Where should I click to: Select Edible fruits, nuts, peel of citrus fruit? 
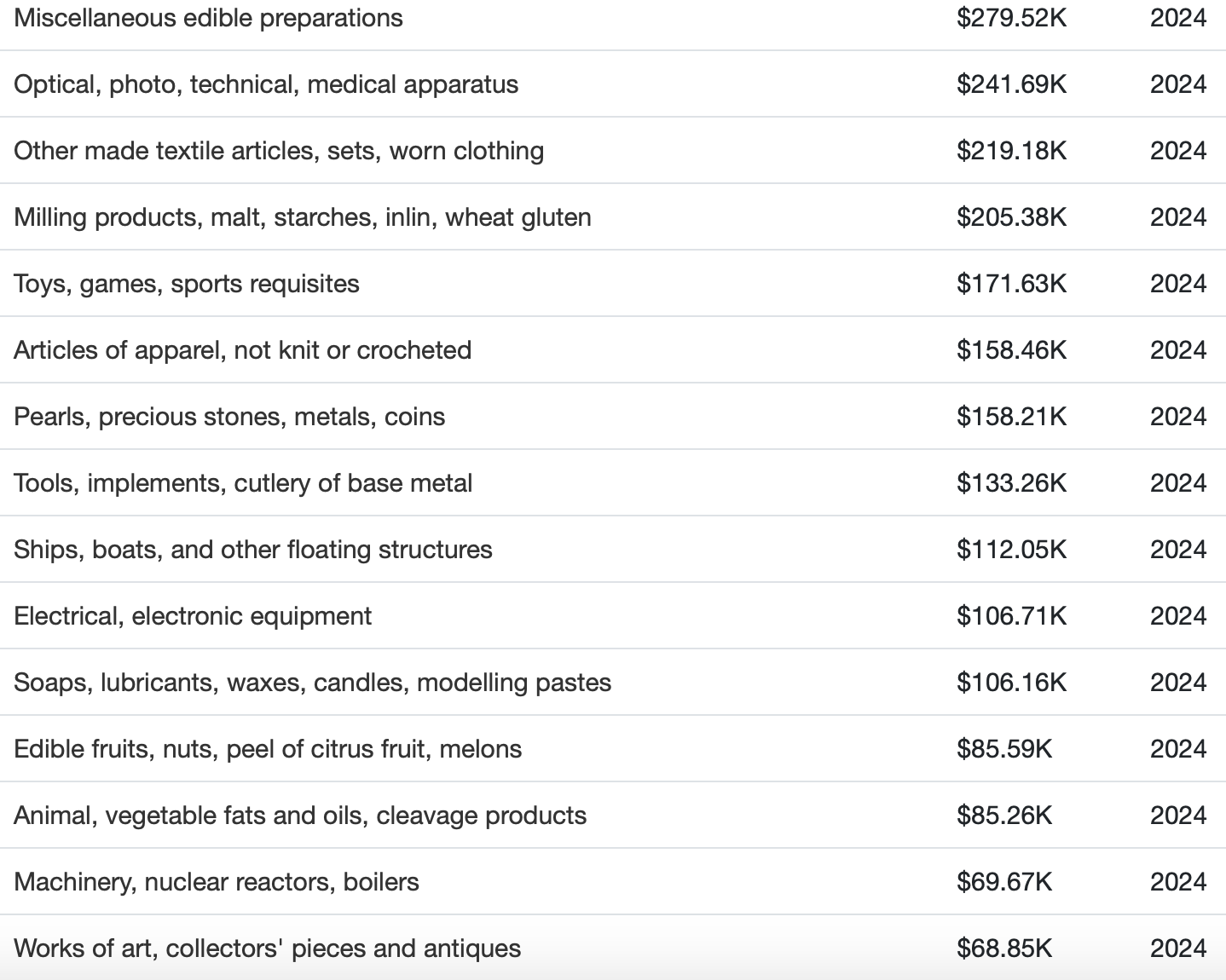tap(268, 749)
